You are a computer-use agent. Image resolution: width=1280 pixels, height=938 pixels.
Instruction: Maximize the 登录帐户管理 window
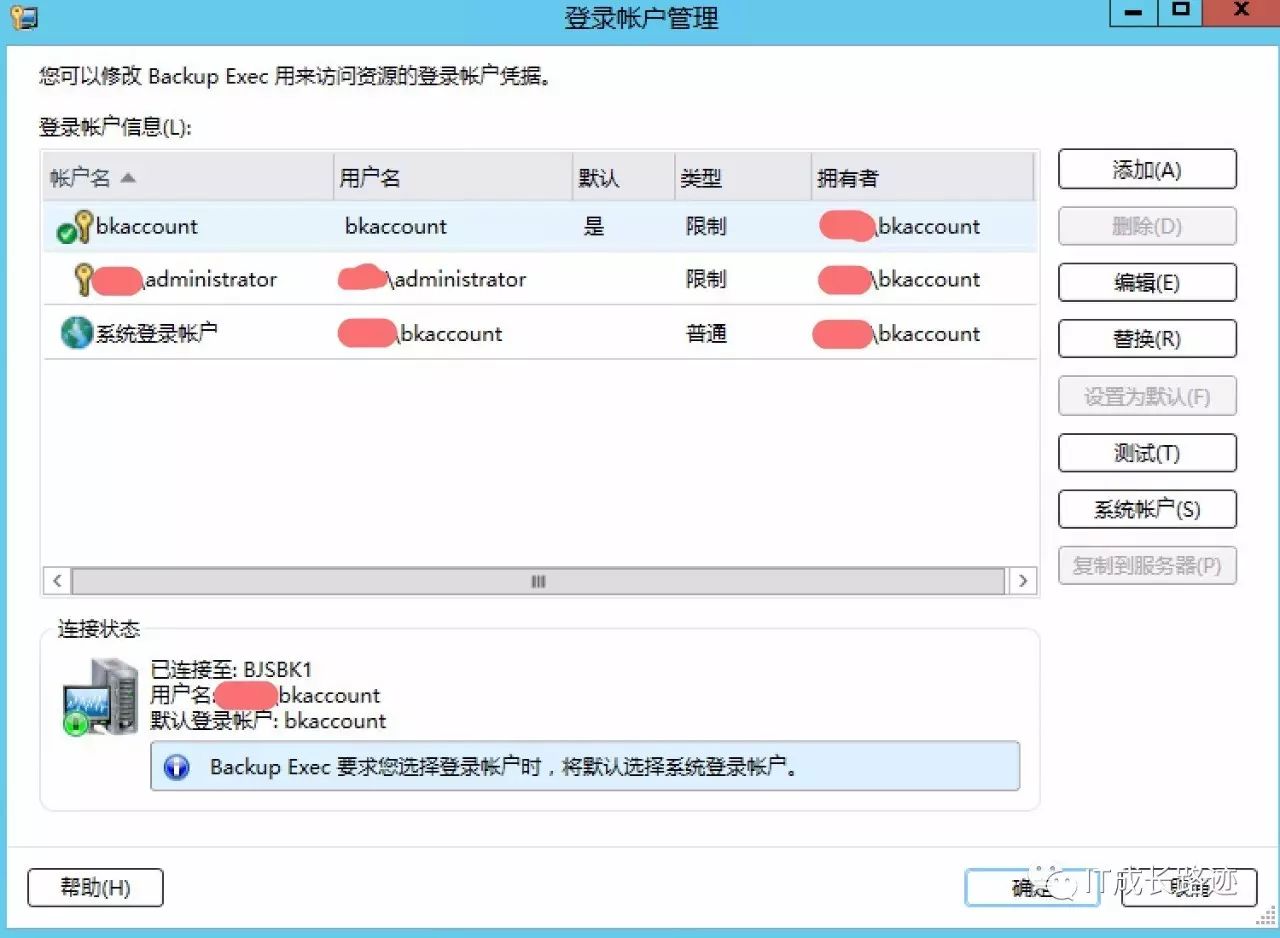[1181, 12]
